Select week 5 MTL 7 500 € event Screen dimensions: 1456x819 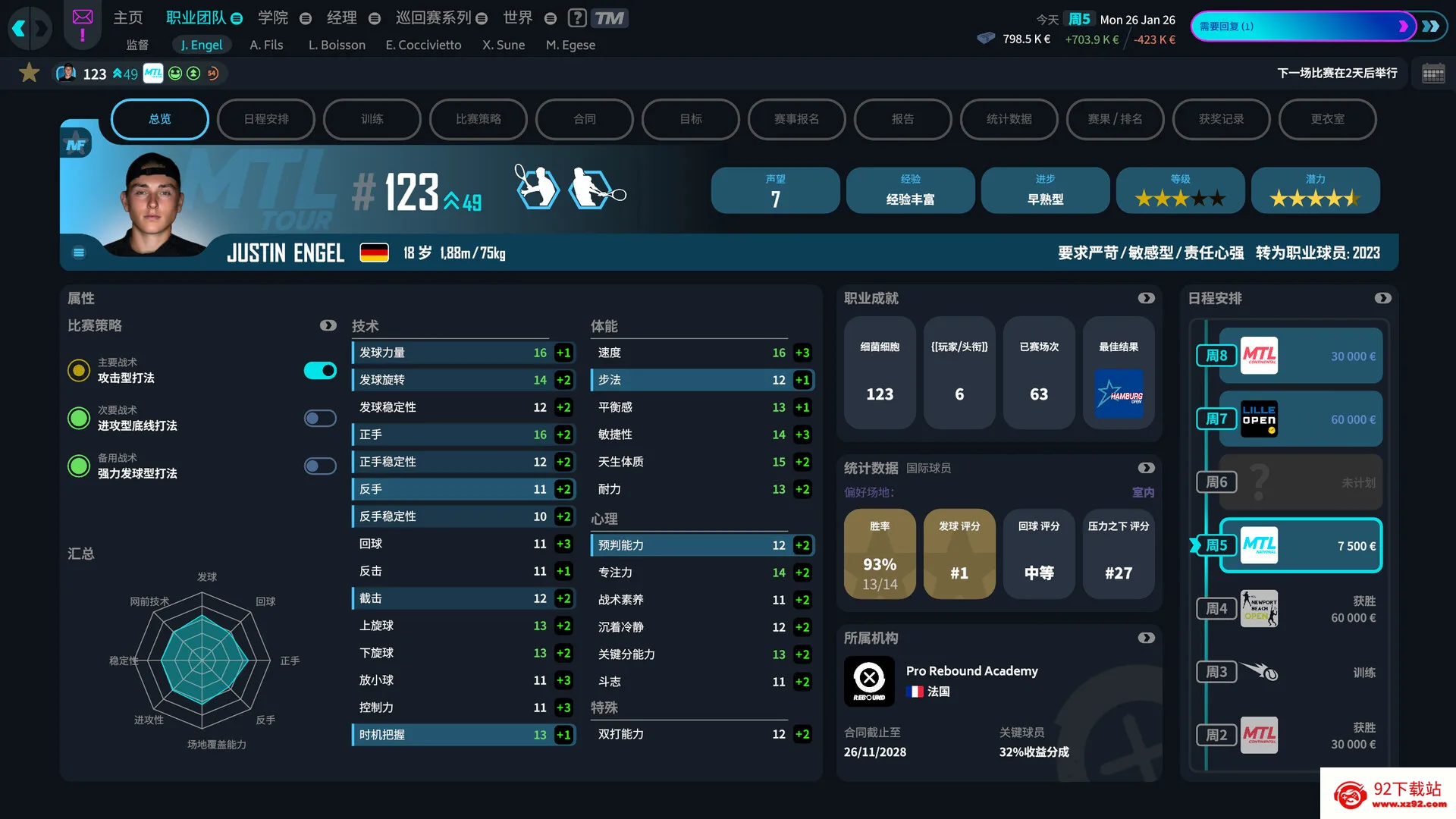click(x=1301, y=545)
